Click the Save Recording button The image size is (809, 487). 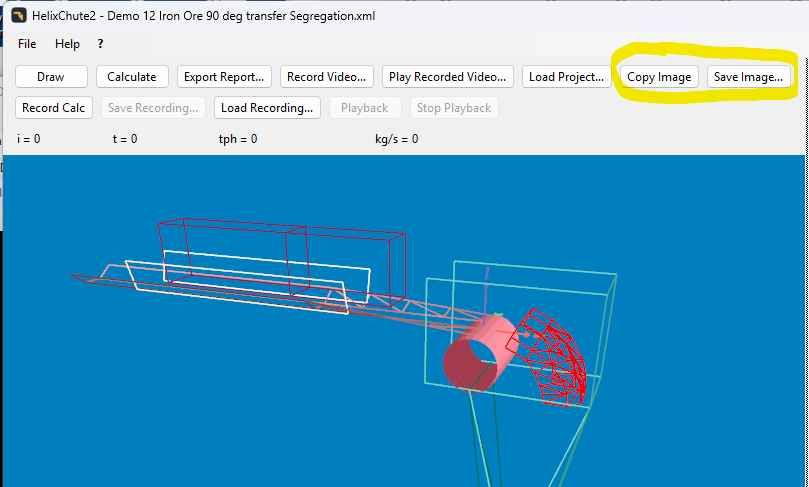tap(153, 108)
